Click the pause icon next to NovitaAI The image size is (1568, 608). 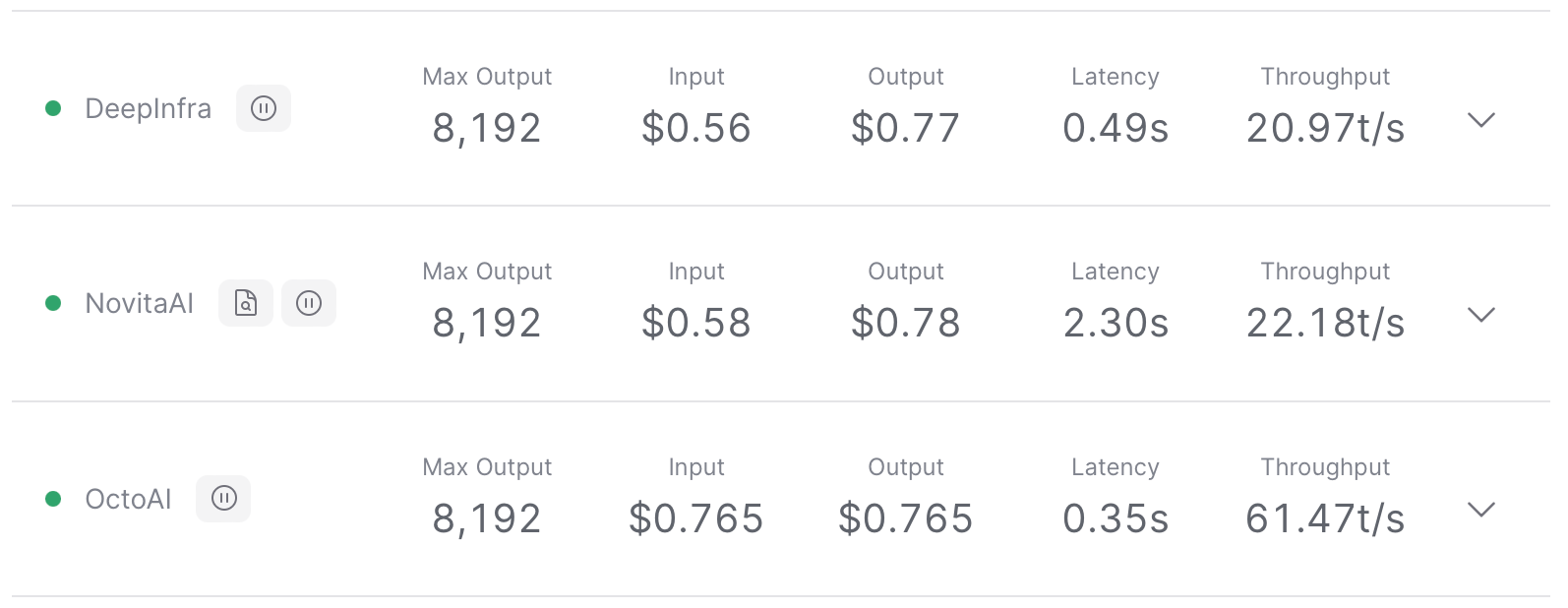coord(309,303)
